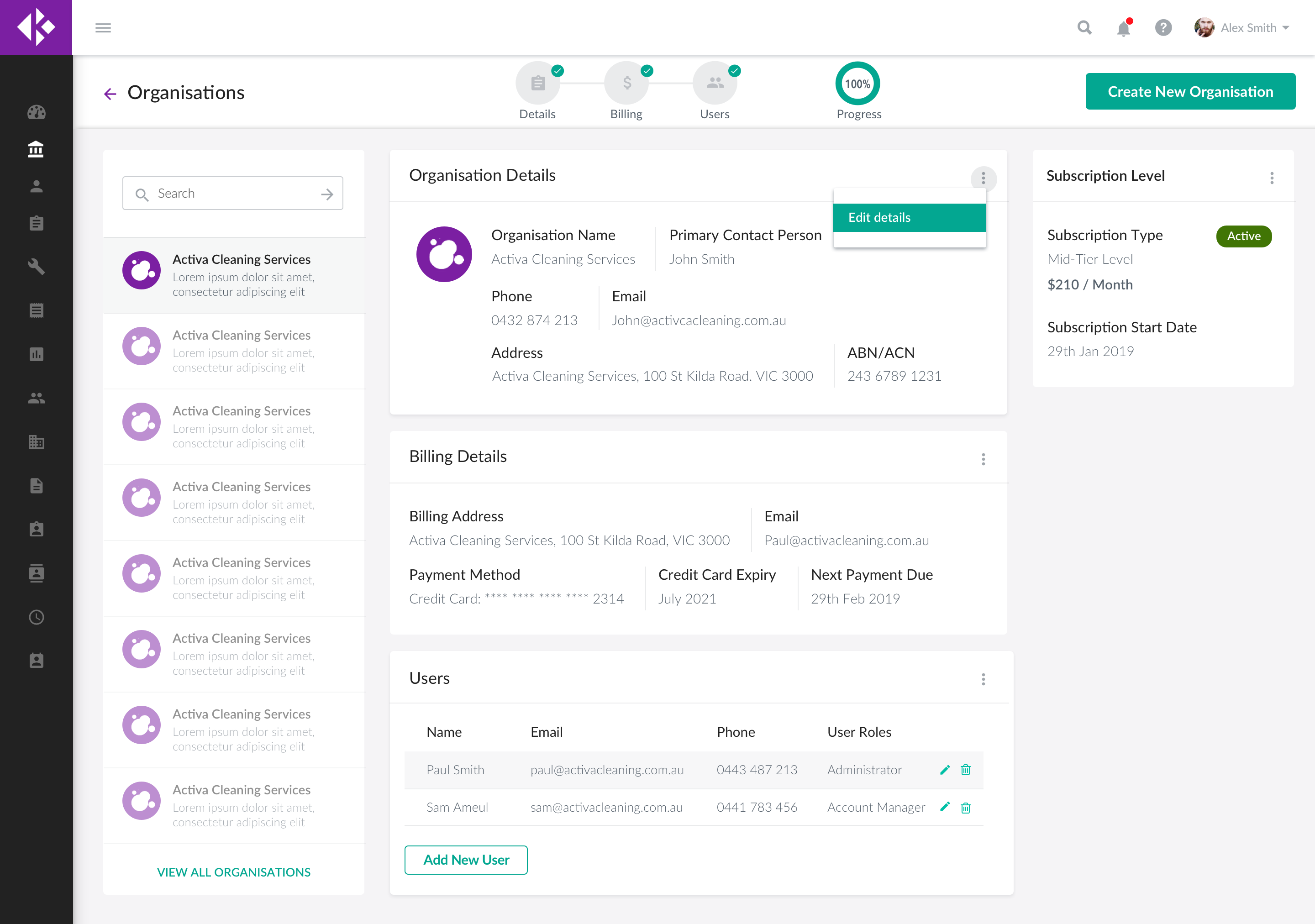Select the Users step indicator
Screen dimensions: 1315x924
point(714,84)
